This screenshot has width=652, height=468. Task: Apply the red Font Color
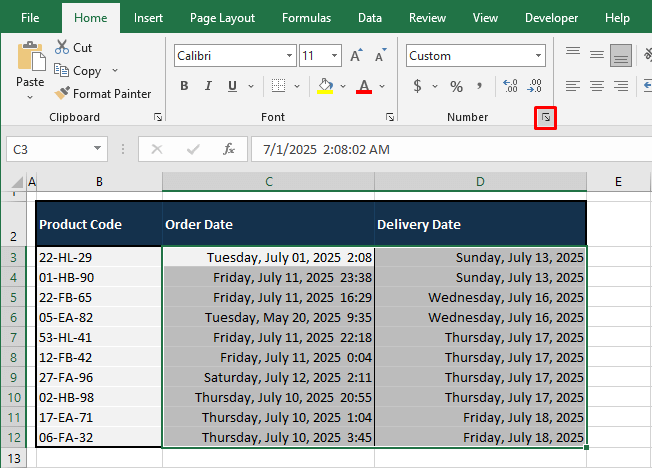[364, 86]
